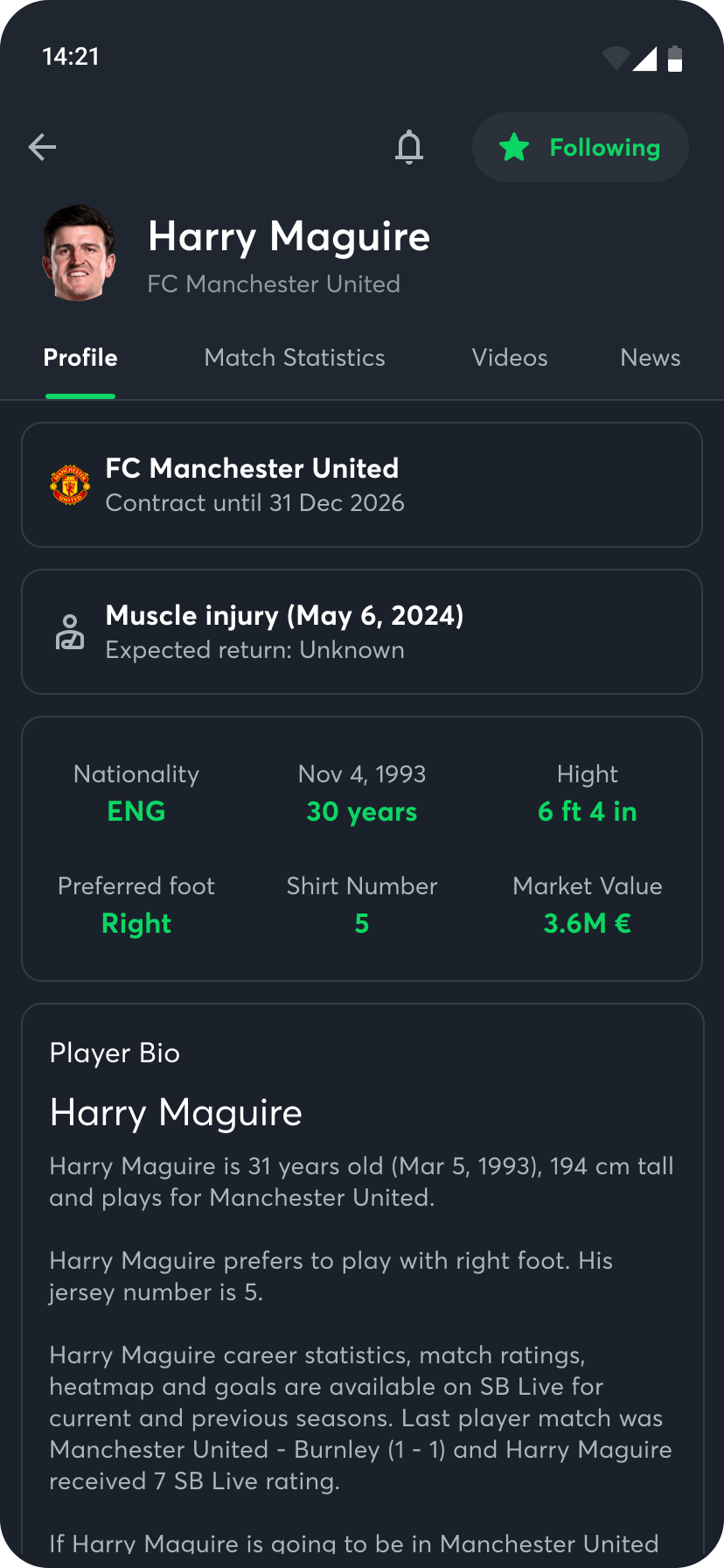Tap the green star icon
Viewport: 724px width, 1568px height.
click(514, 147)
